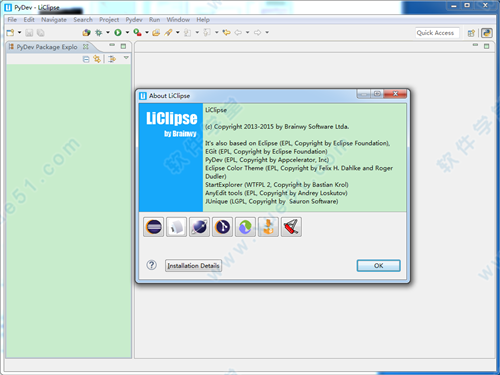Image resolution: width=500 pixels, height=375 pixels.
Task: Click the red tool plugin icon
Action: point(291,227)
